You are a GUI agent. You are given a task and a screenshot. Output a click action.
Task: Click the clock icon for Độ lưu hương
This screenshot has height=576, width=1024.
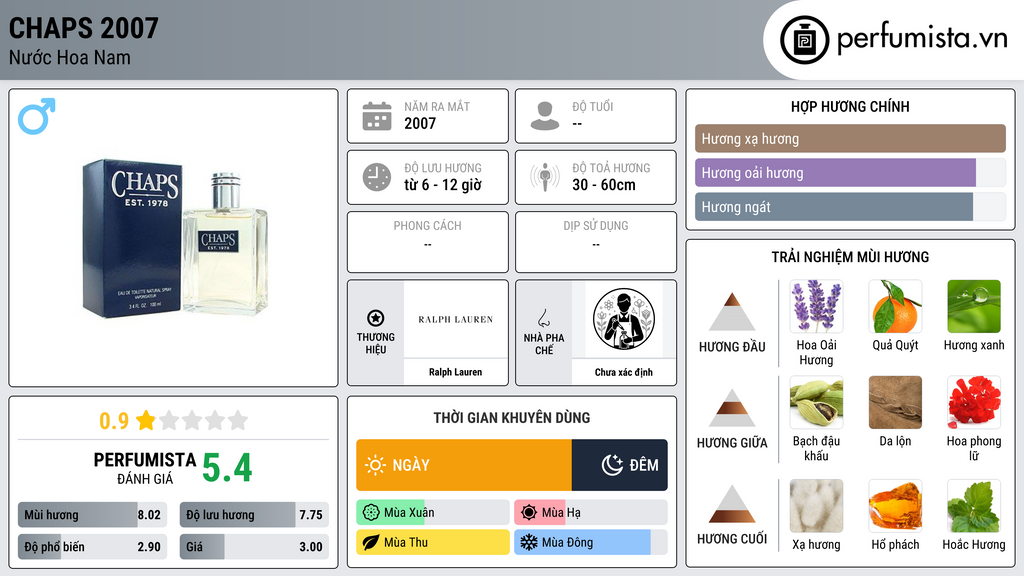(x=377, y=177)
